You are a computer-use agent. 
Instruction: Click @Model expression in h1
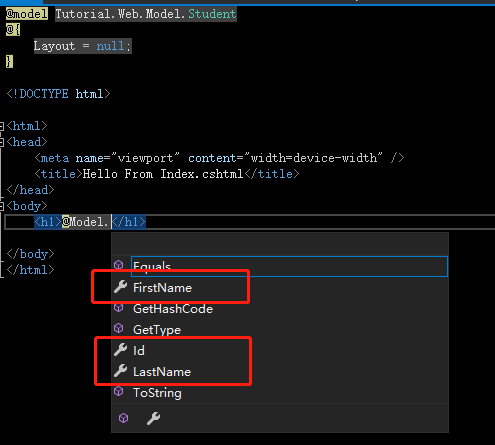[85, 222]
